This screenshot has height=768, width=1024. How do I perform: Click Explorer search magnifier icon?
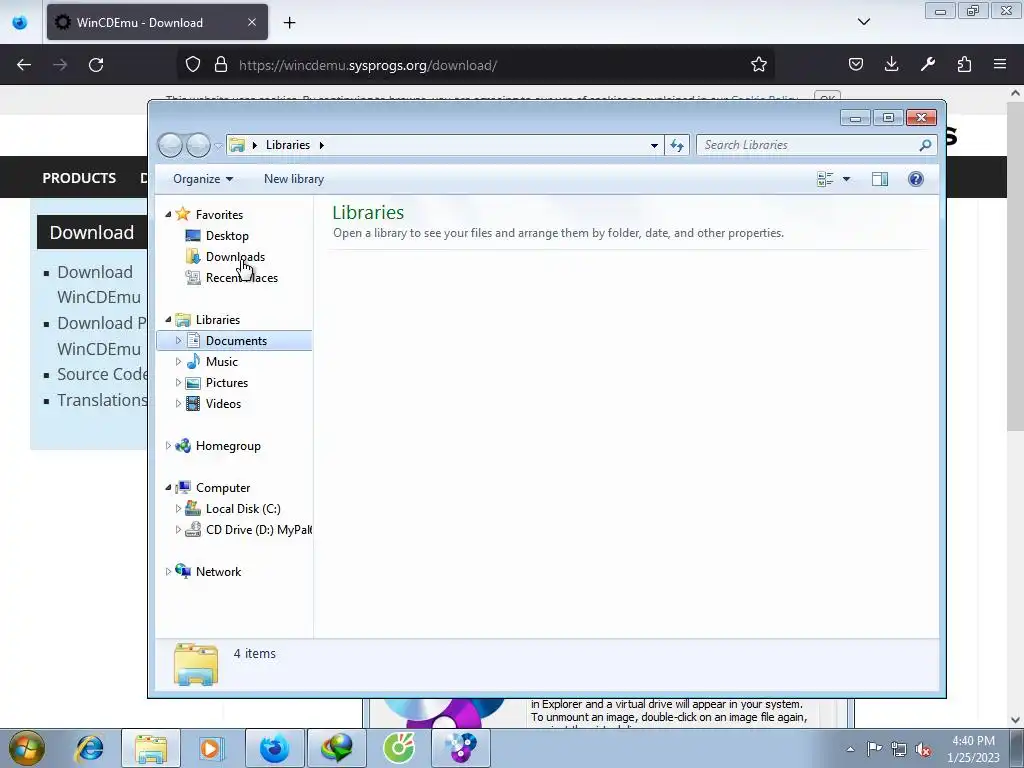point(925,145)
